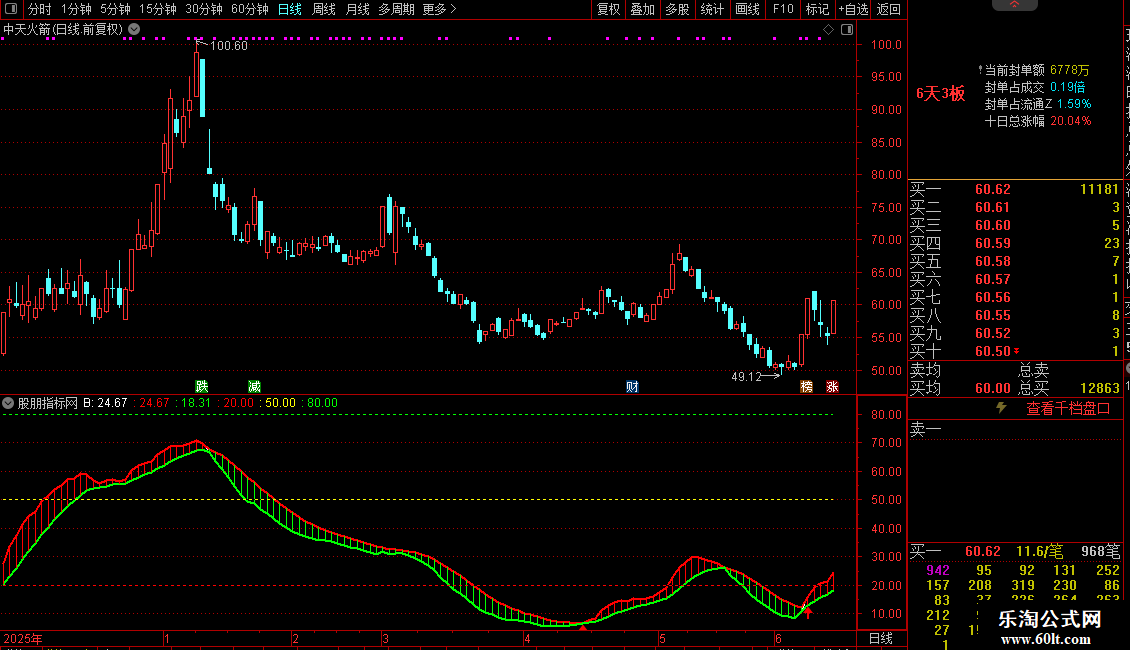Click the 买一 price 60.62 in order book
This screenshot has height=650, width=1130.
(992, 190)
